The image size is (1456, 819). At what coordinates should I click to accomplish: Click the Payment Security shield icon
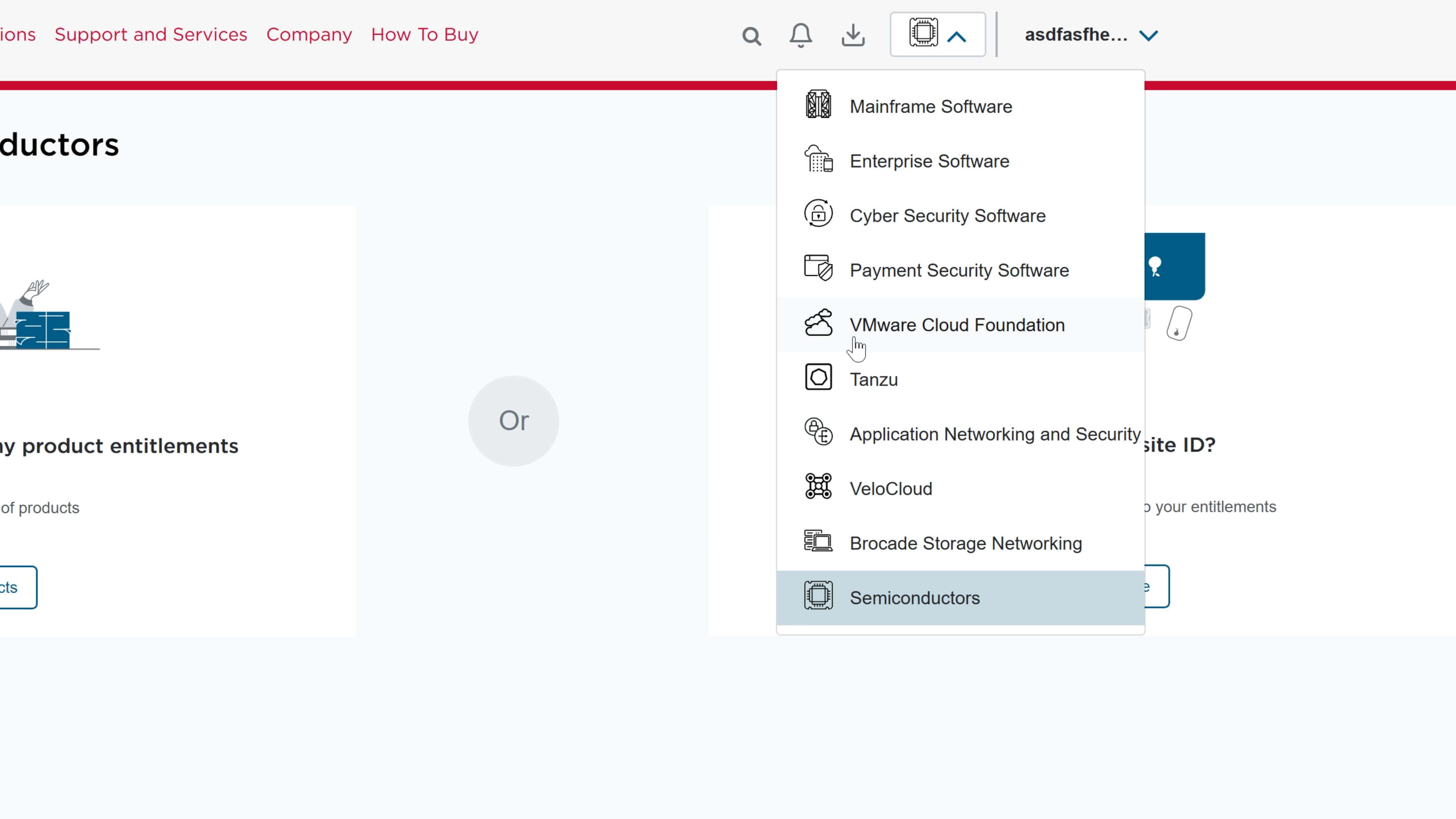click(818, 267)
